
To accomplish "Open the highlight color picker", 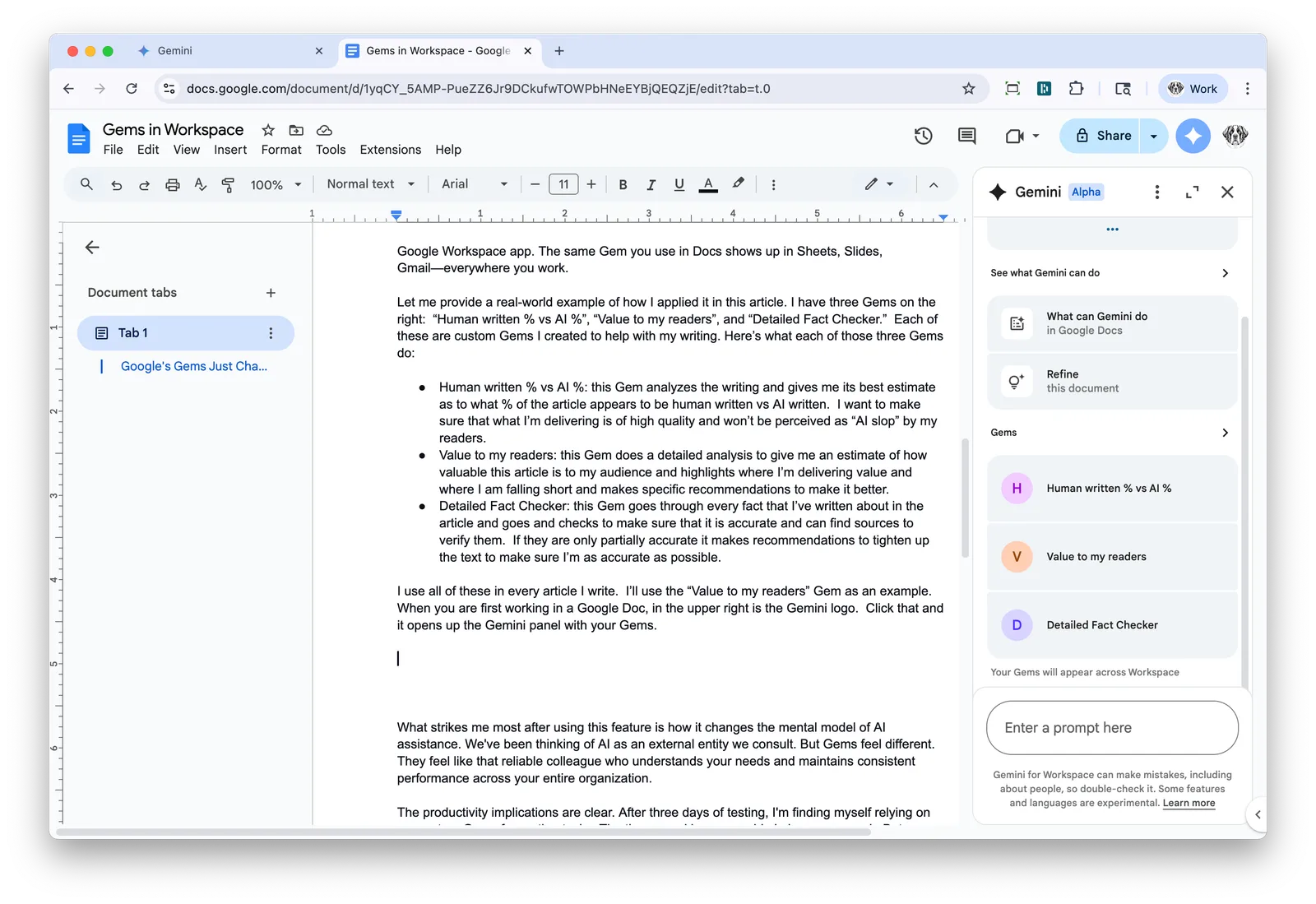I will pos(738,184).
